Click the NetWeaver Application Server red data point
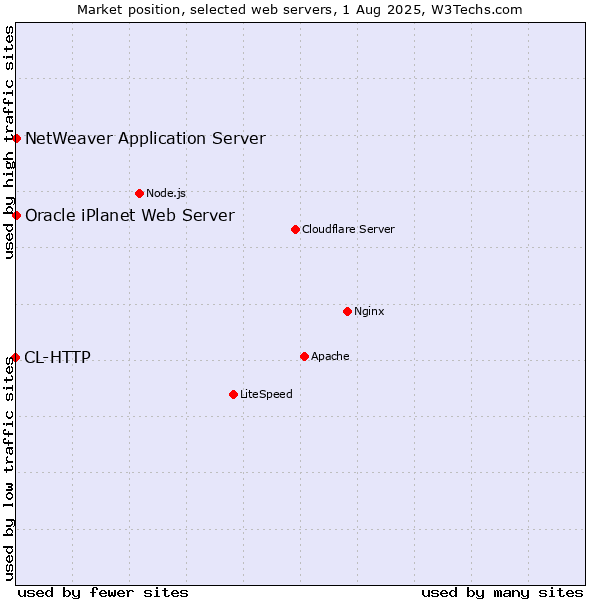The image size is (600, 600). (x=16, y=139)
